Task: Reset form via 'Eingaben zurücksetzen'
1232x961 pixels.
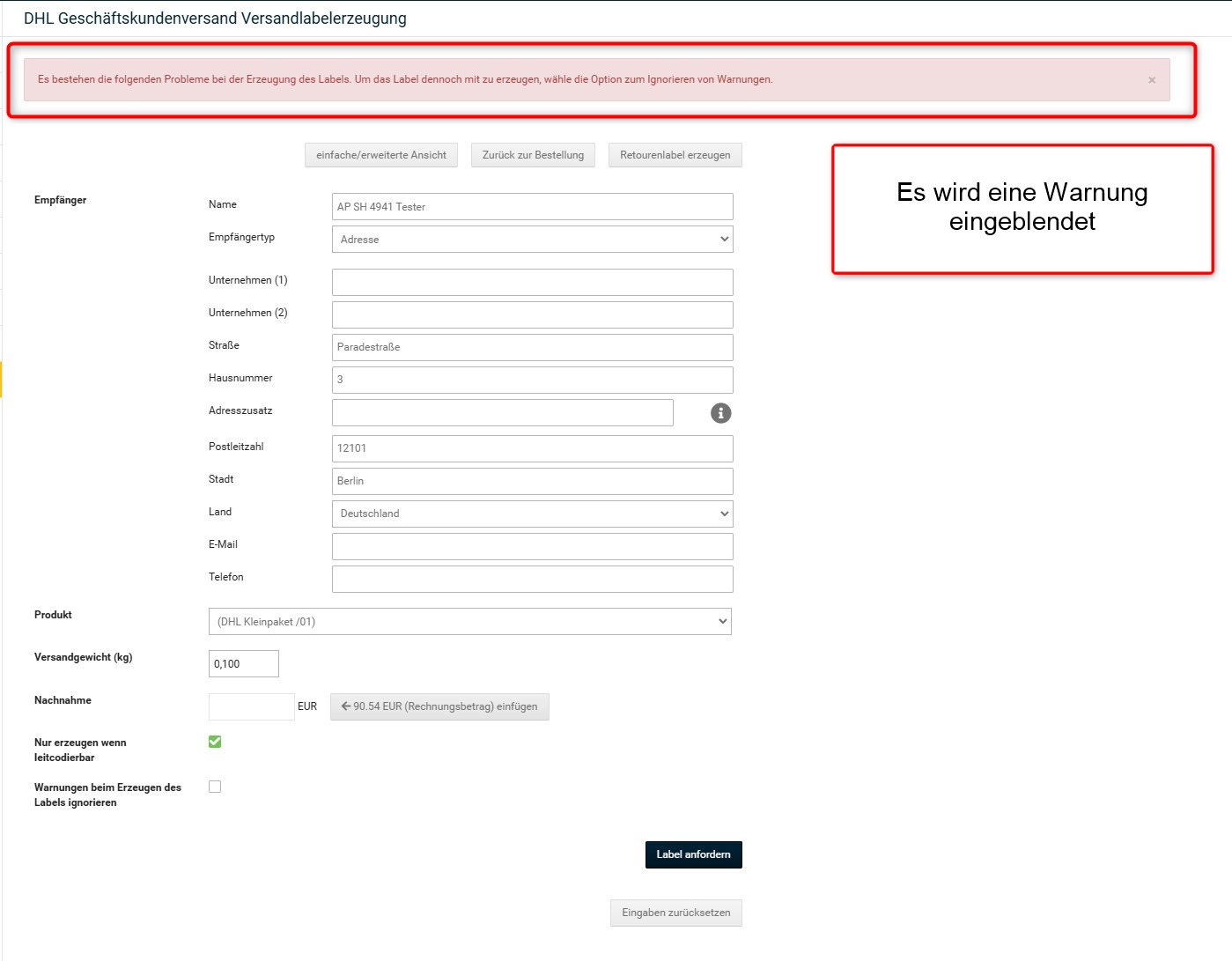Action: click(676, 913)
